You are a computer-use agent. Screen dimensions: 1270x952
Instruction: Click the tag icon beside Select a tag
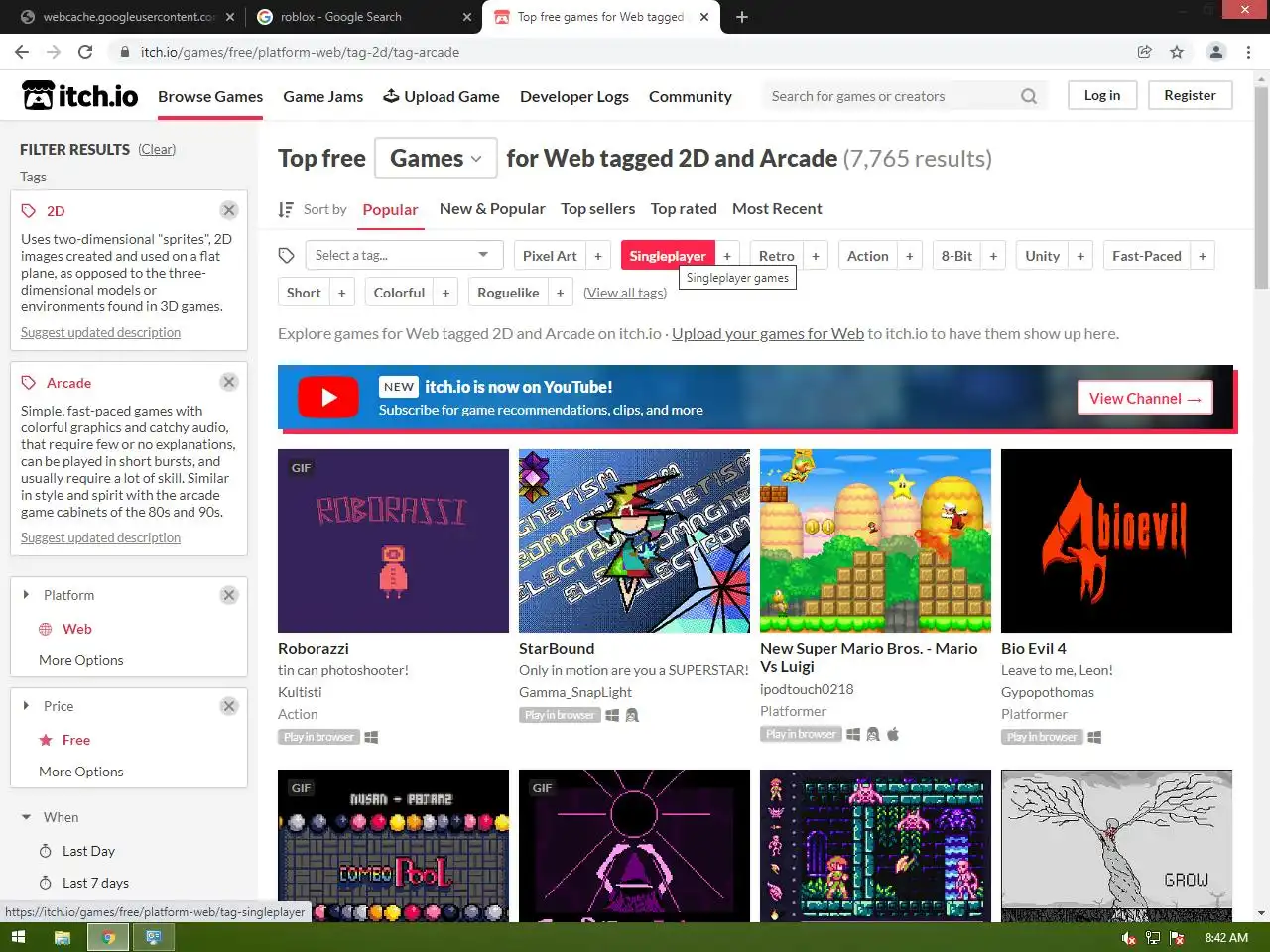click(287, 256)
